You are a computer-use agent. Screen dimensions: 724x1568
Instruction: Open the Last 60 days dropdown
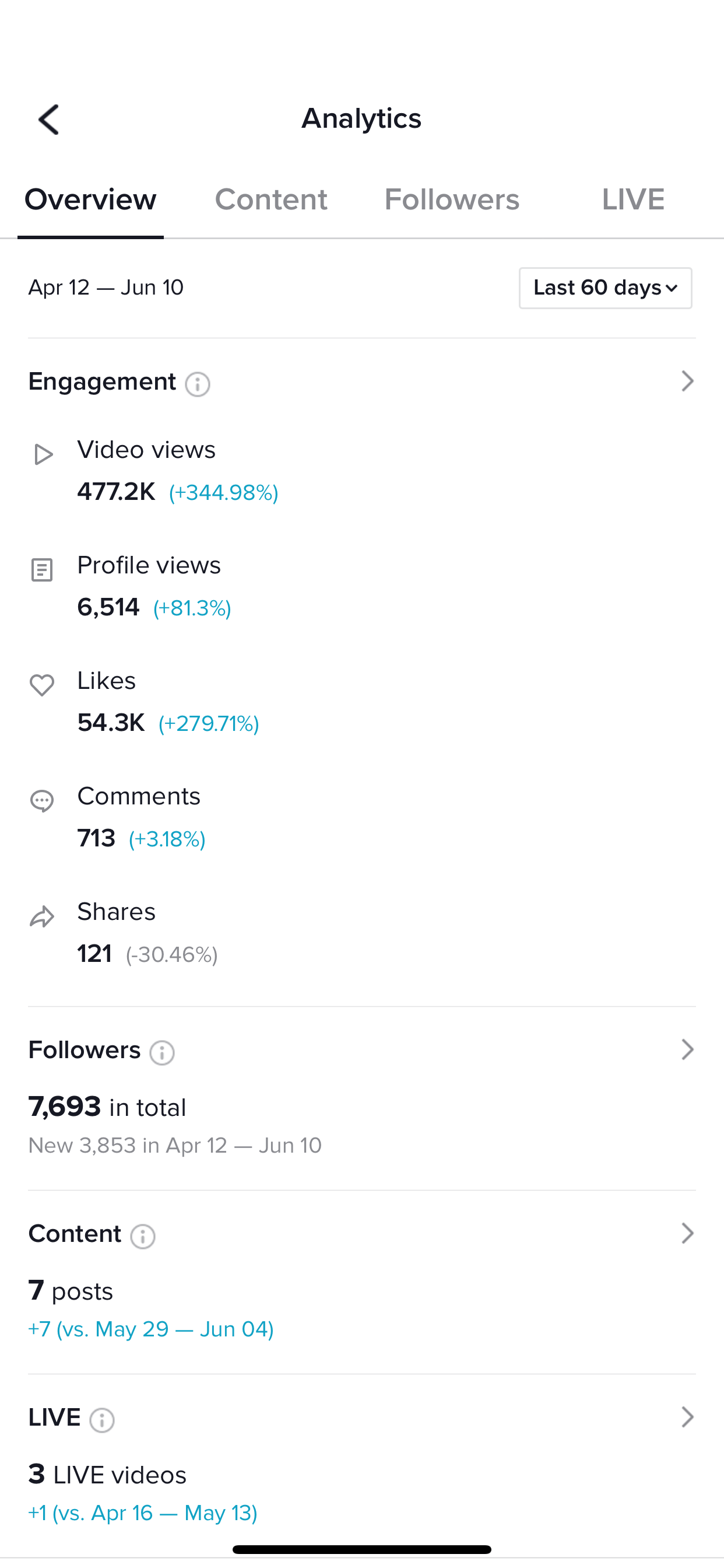point(604,288)
